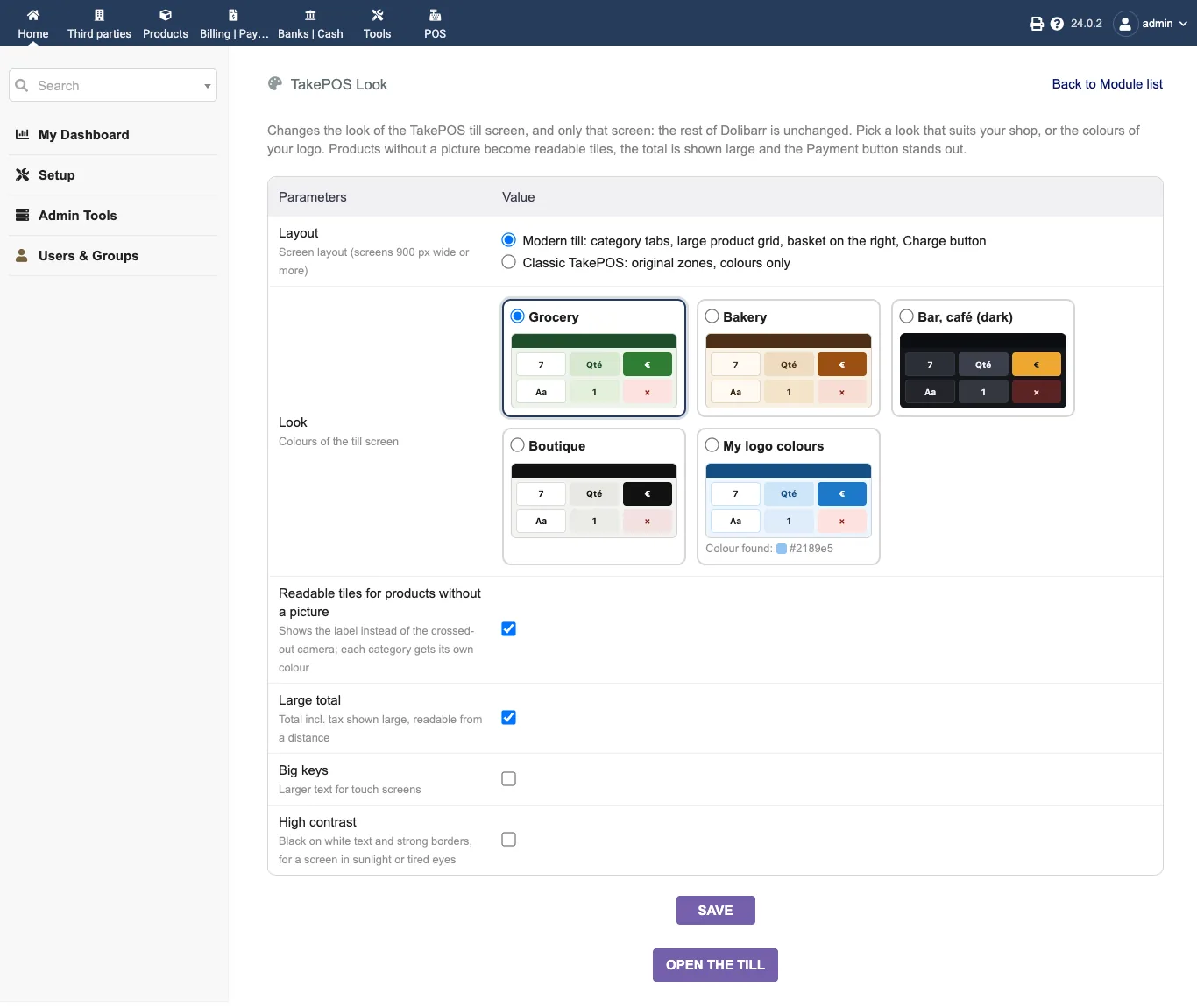The image size is (1197, 1008).
Task: Select the Classic TakePOS layout option
Action: 508,262
